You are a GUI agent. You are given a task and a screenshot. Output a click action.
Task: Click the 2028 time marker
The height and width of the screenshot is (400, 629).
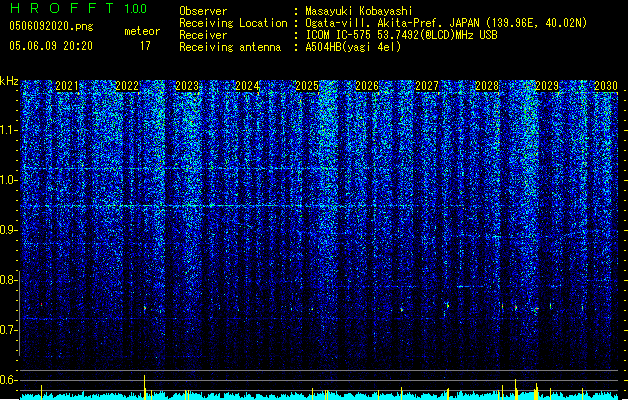tap(487, 86)
